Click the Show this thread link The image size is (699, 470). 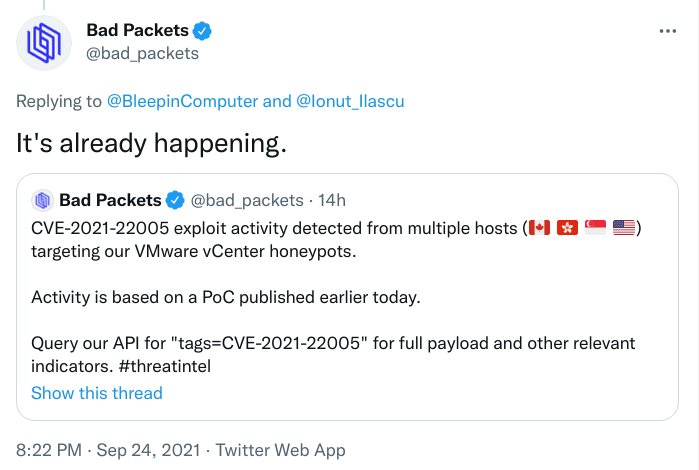tap(97, 393)
